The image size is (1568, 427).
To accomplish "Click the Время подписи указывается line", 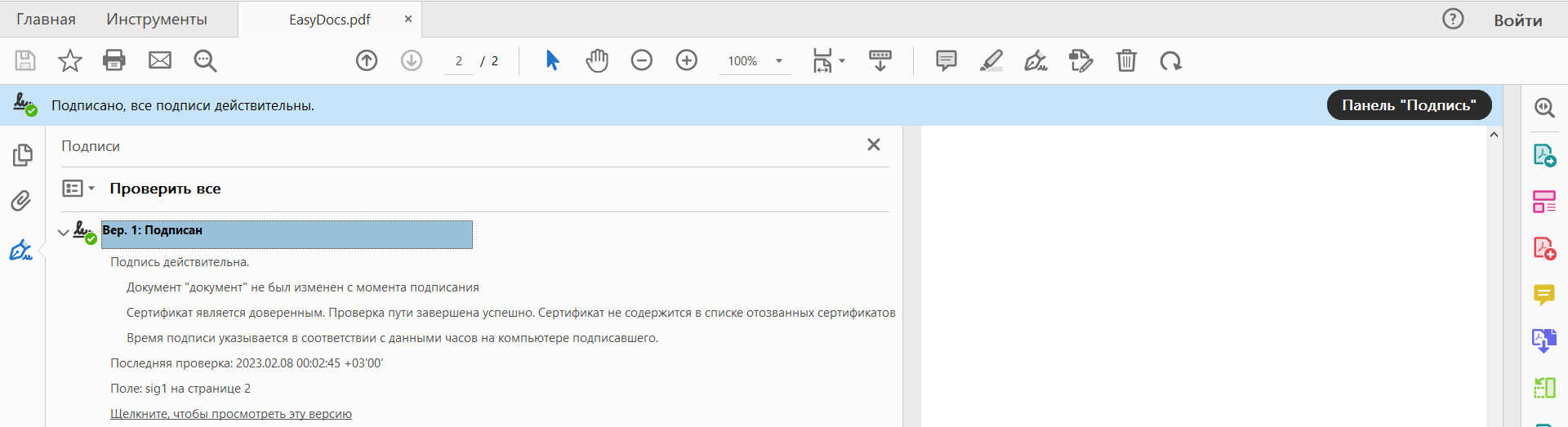I will click(392, 338).
